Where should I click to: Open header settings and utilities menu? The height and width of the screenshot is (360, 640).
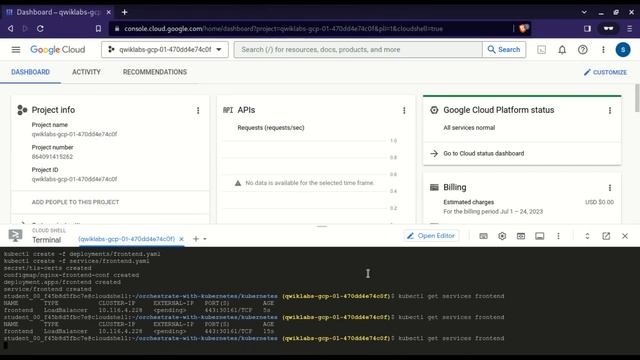tap(603, 50)
